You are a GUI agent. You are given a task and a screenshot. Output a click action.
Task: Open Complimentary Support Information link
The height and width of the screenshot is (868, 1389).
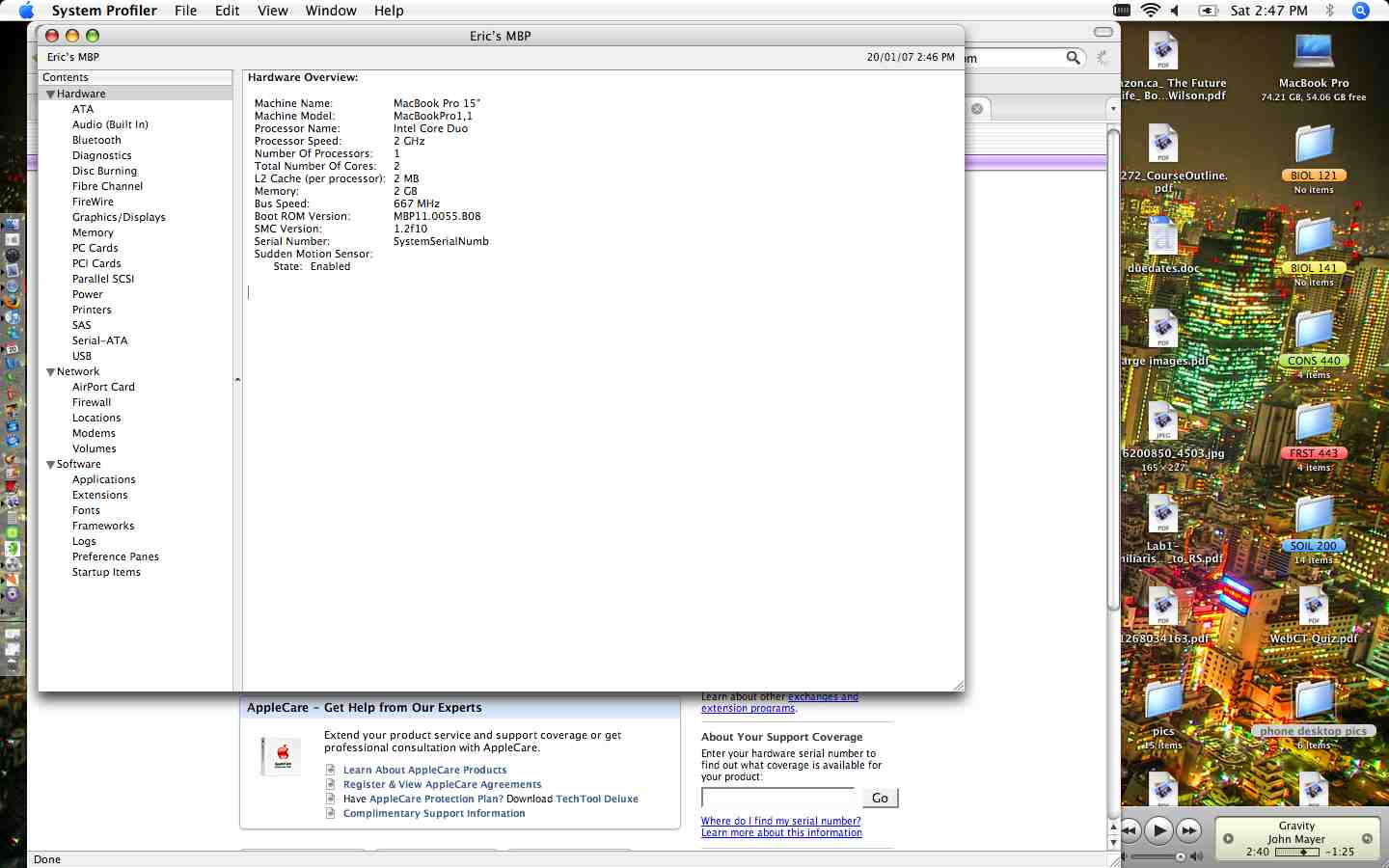[x=434, y=813]
